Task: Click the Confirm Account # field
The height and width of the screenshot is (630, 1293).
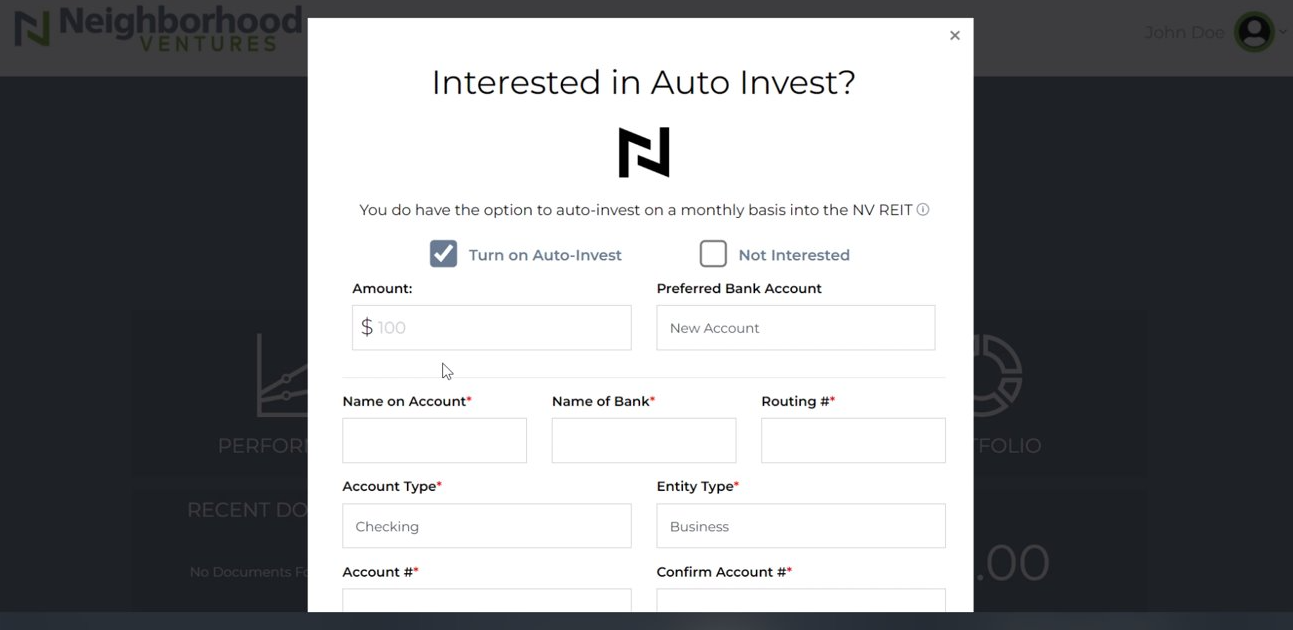Action: [800, 600]
